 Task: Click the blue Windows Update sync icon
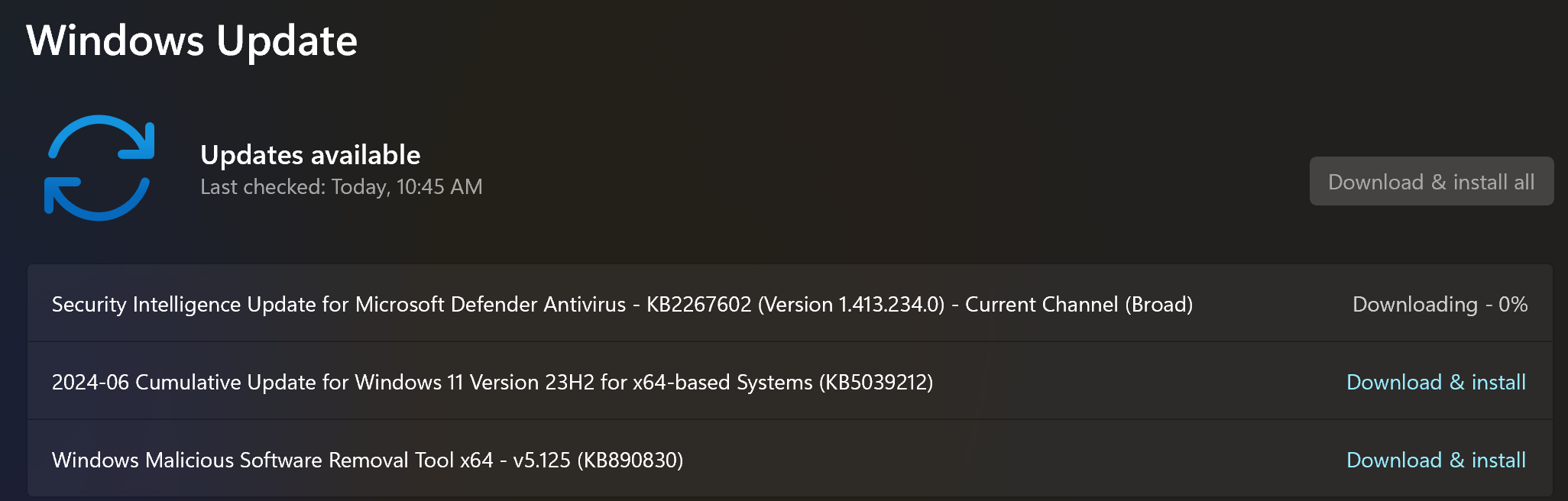pos(99,168)
